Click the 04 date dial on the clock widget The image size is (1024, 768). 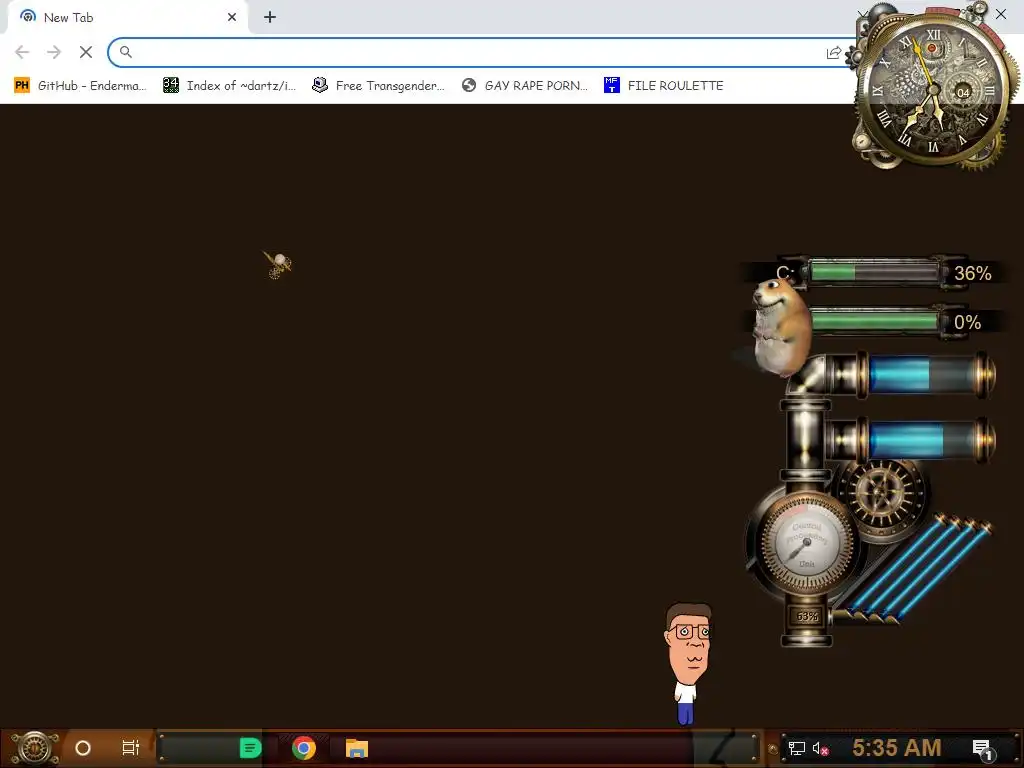point(963,92)
